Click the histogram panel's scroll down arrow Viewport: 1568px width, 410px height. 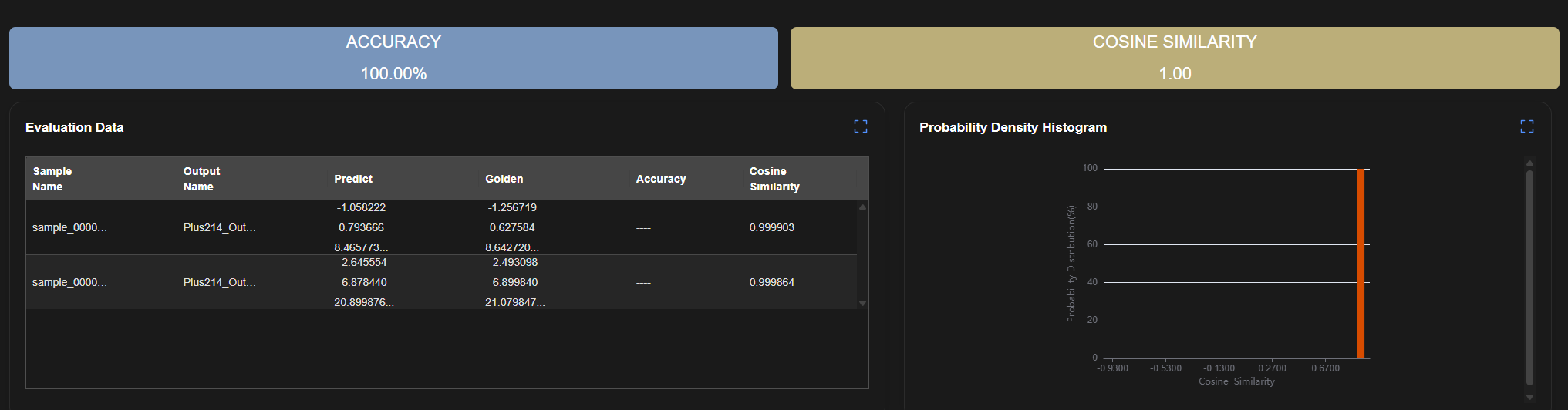1529,398
